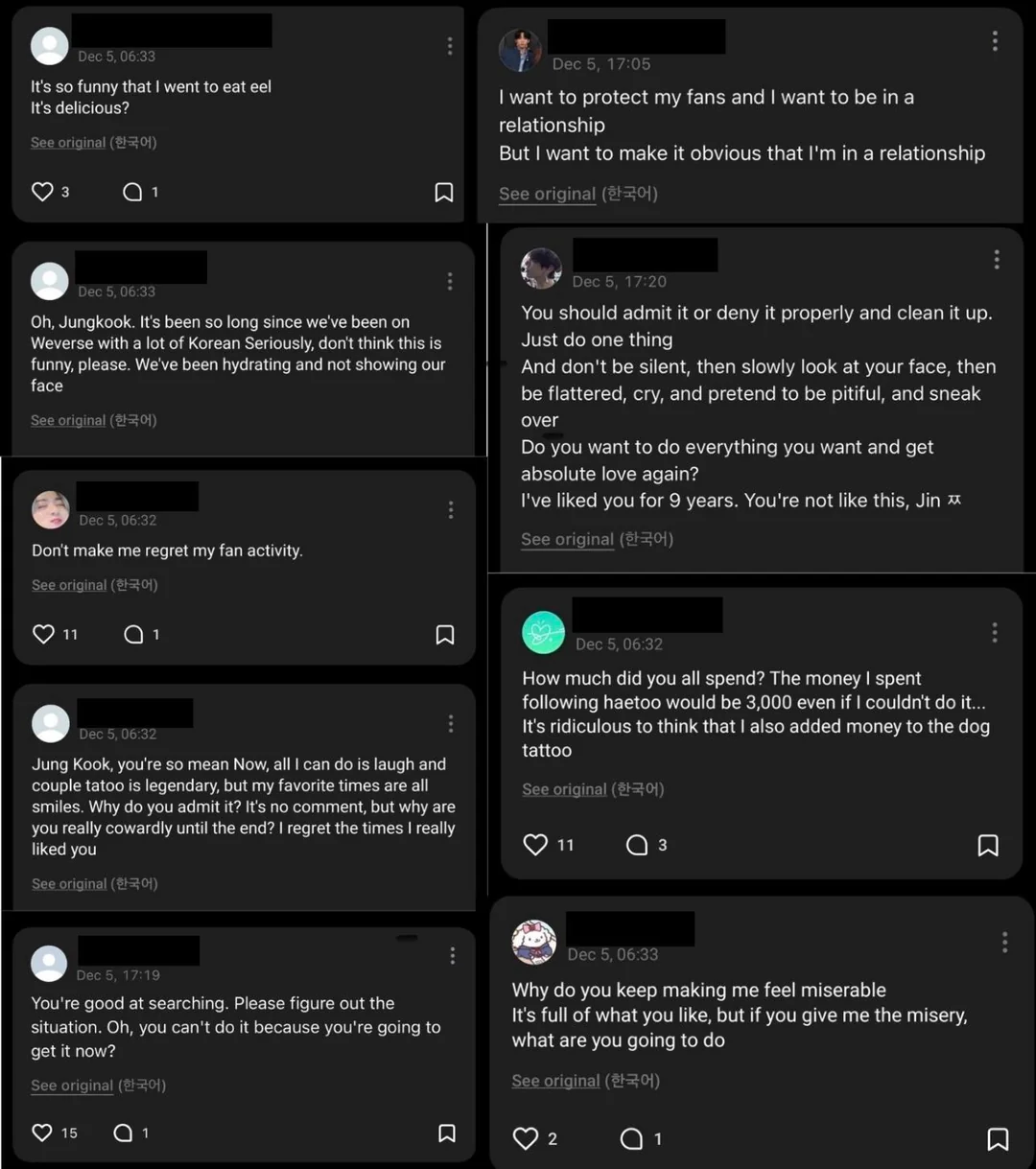Open options for "protect my fans" post
Viewport: 1036px width, 1169px height.
995,41
